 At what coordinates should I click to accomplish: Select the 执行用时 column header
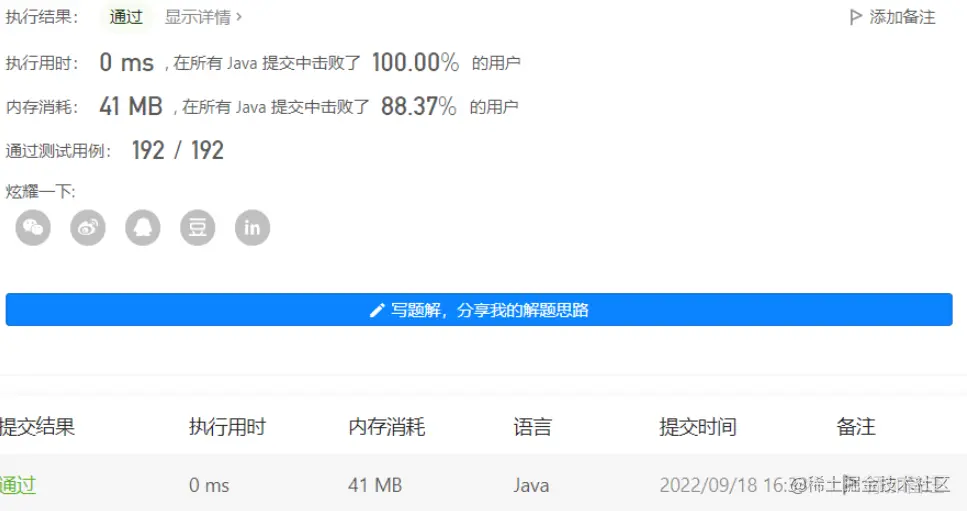pyautogui.click(x=227, y=427)
